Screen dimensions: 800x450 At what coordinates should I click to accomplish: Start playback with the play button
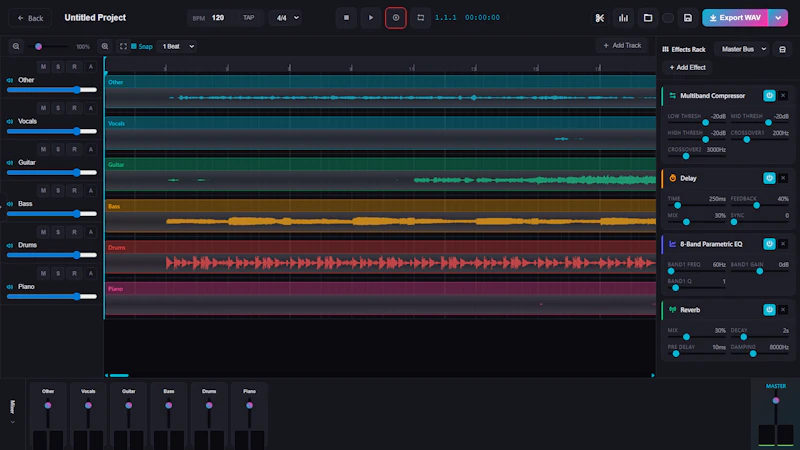tap(371, 18)
